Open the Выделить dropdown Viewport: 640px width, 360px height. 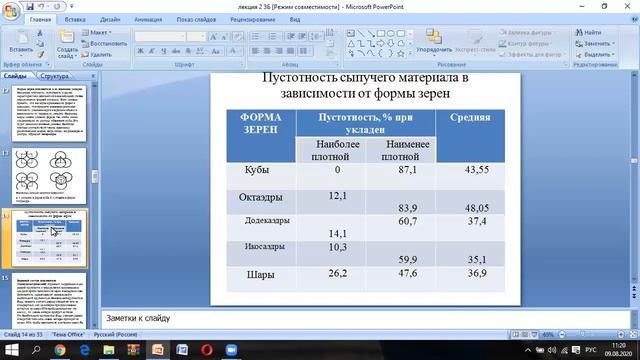(x=596, y=54)
